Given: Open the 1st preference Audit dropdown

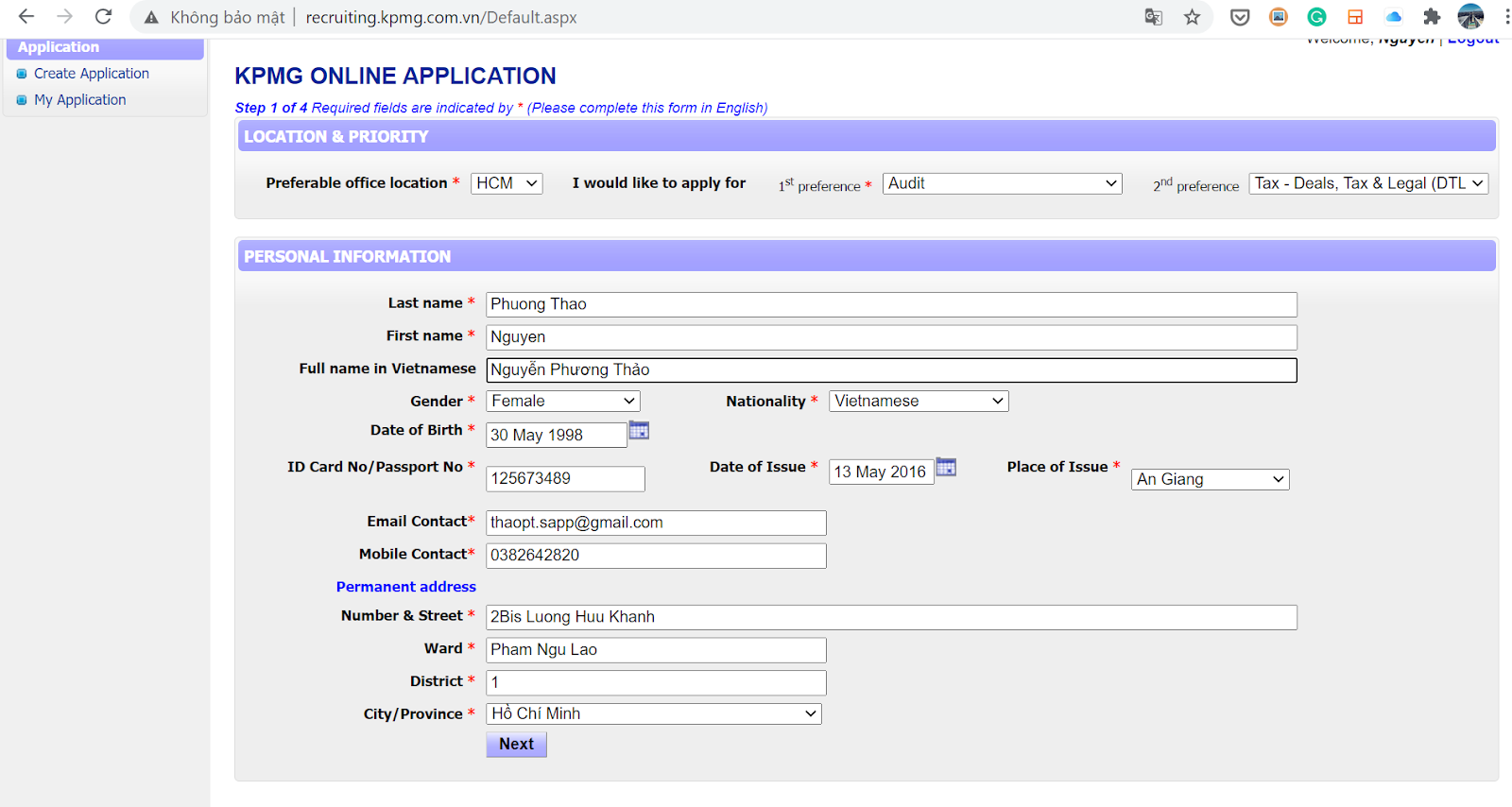Looking at the screenshot, I should pos(1003,183).
